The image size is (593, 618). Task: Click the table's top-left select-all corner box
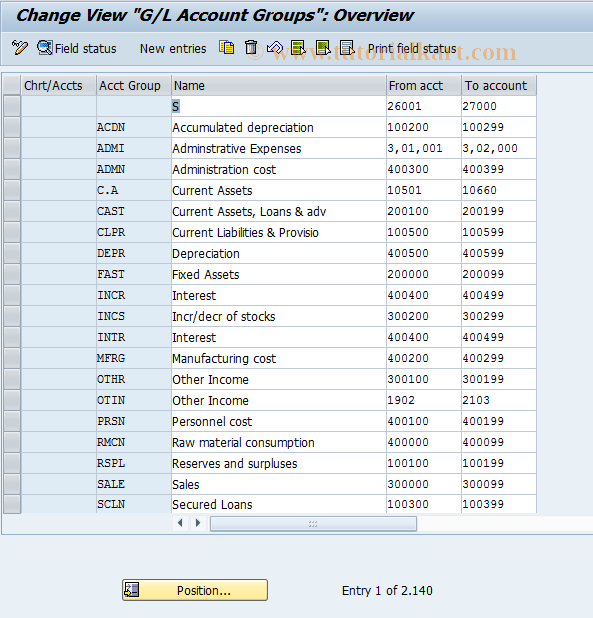tap(12, 85)
